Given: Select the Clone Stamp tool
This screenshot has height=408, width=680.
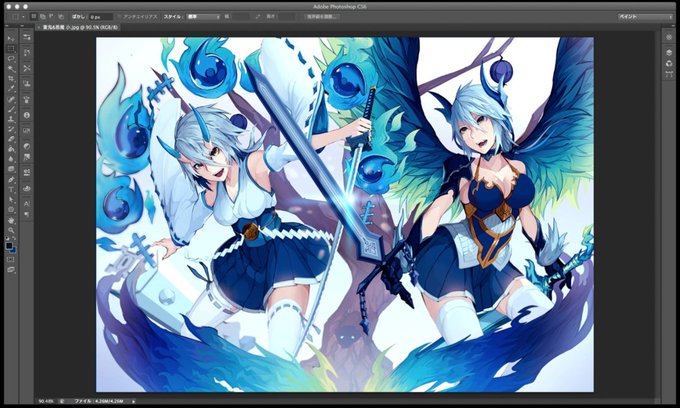Looking at the screenshot, I should pyautogui.click(x=11, y=118).
